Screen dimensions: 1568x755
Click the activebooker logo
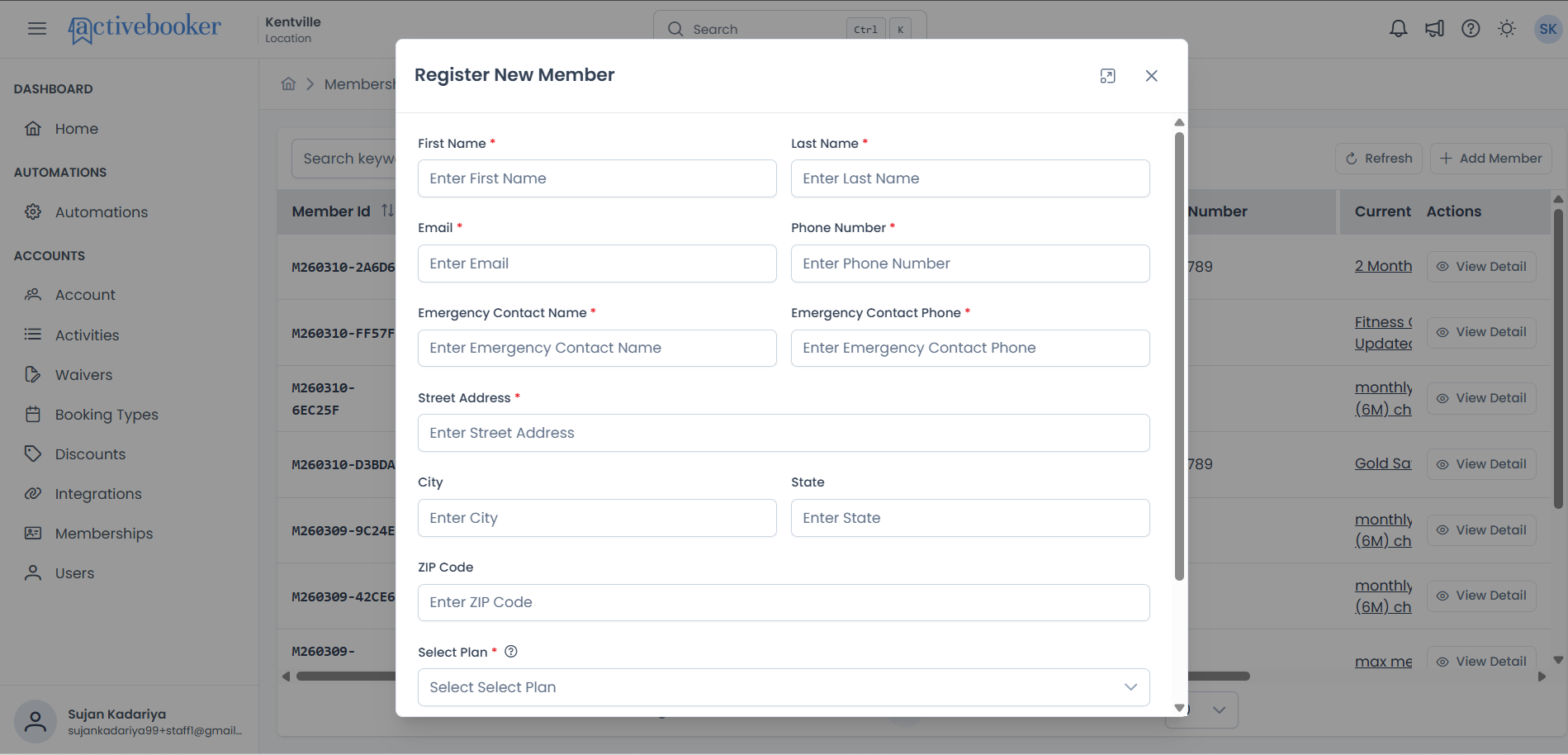click(144, 29)
